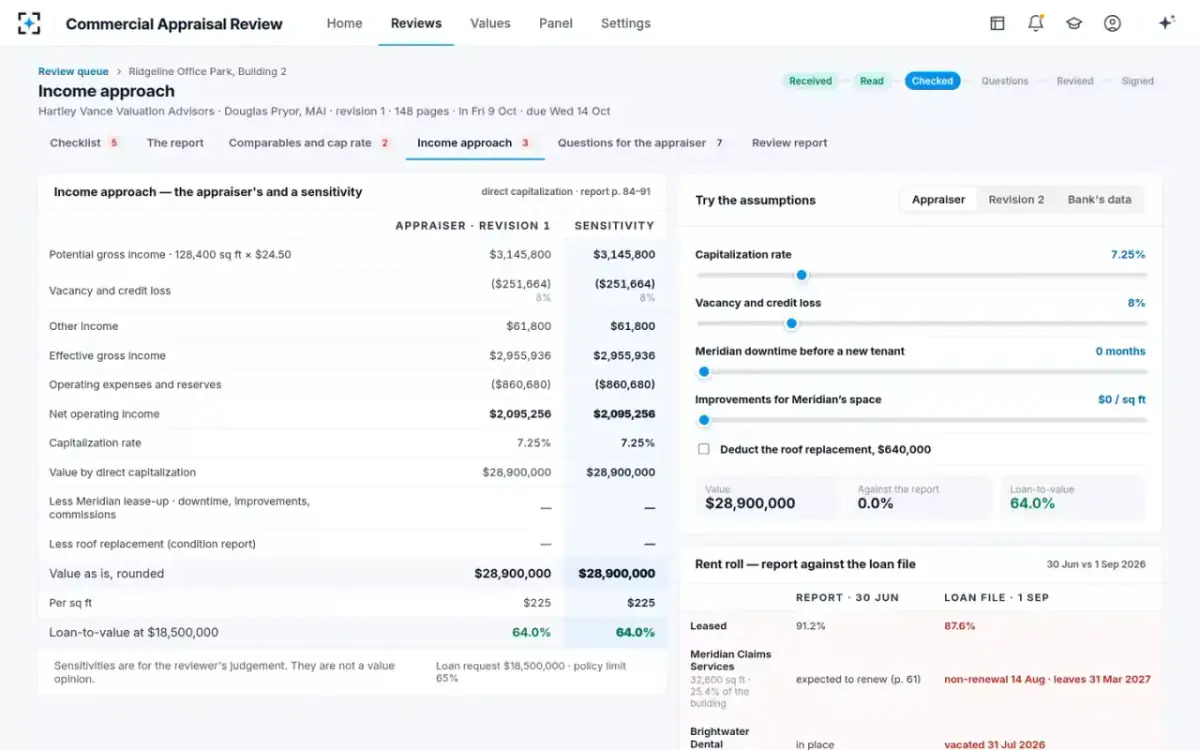Screen dimensions: 1200x750
Task: Click the Meridian downtime slider handle
Action: tap(704, 372)
